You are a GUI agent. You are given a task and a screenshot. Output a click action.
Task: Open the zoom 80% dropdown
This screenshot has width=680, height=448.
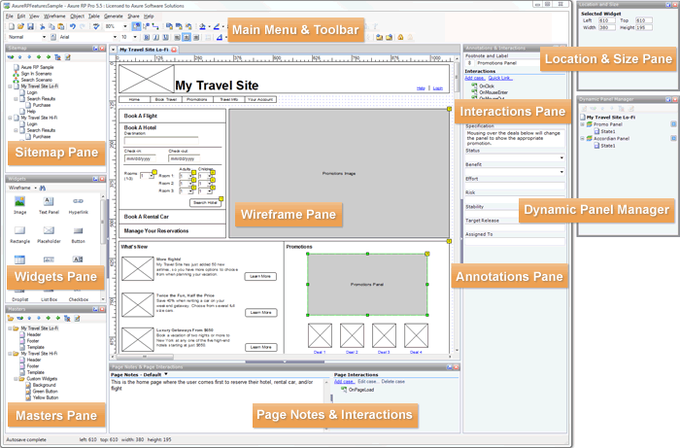pos(125,26)
